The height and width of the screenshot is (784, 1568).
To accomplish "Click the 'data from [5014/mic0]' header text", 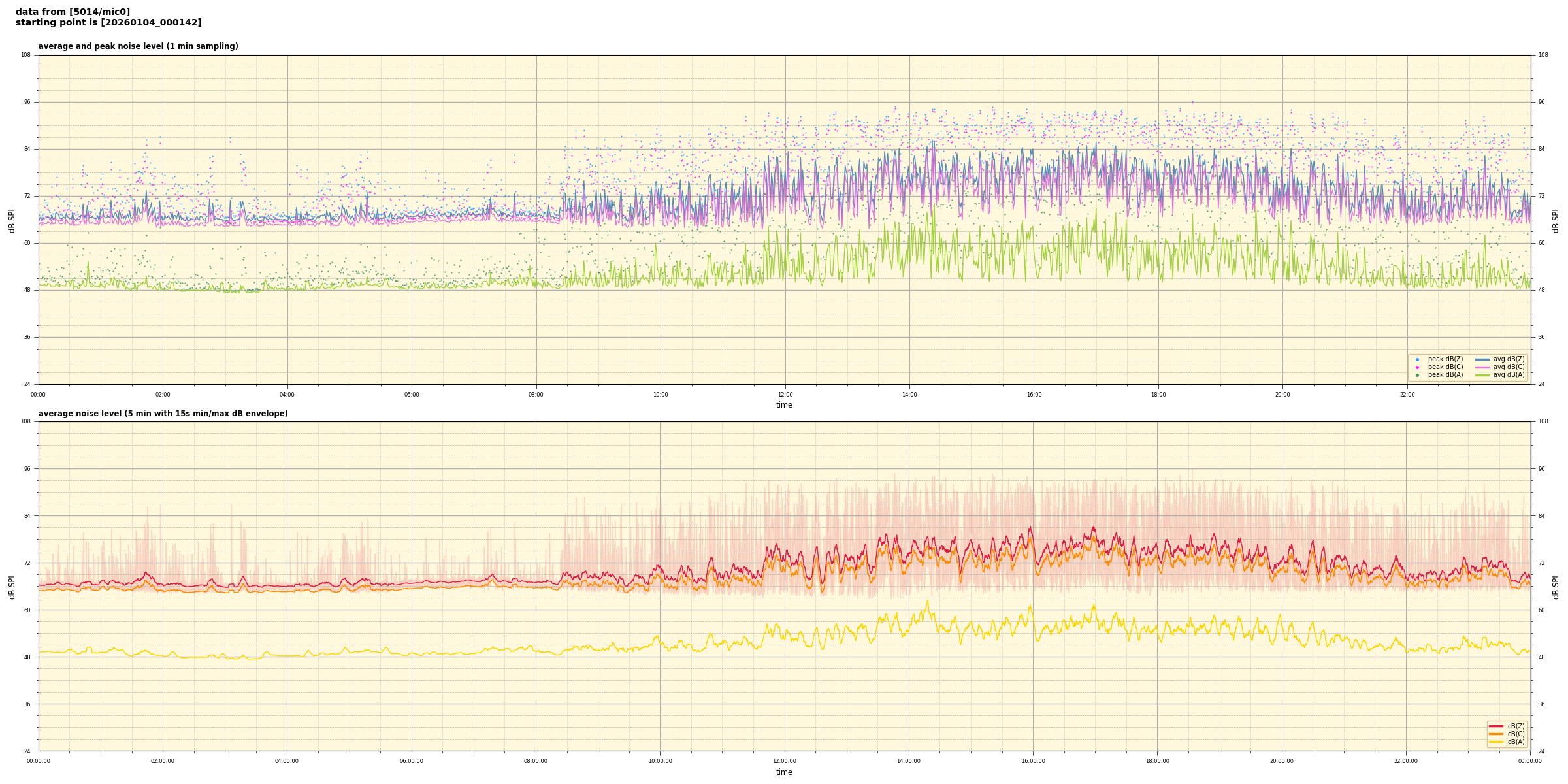I will click(73, 12).
